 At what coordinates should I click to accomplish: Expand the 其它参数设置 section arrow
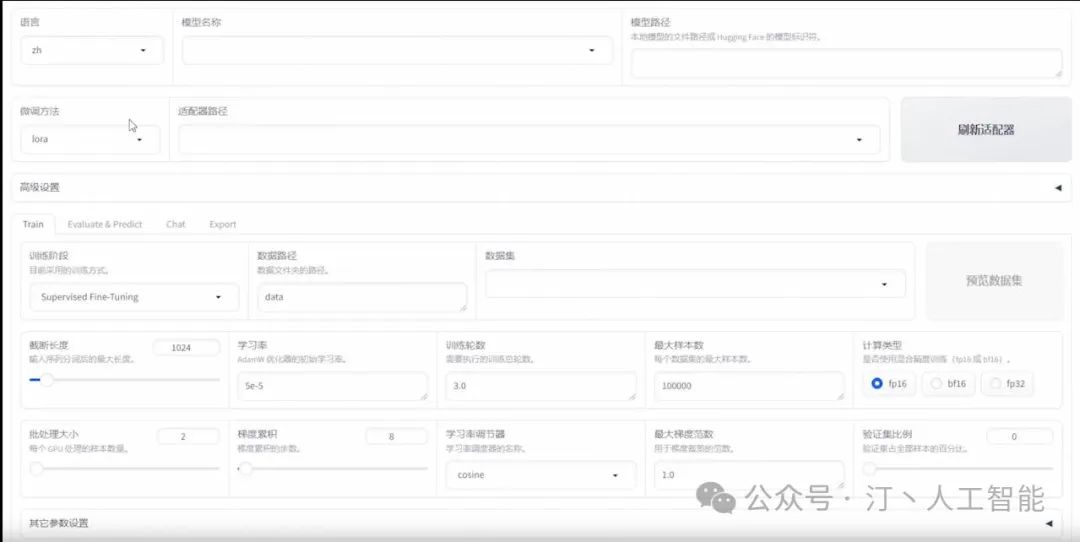(1049, 523)
